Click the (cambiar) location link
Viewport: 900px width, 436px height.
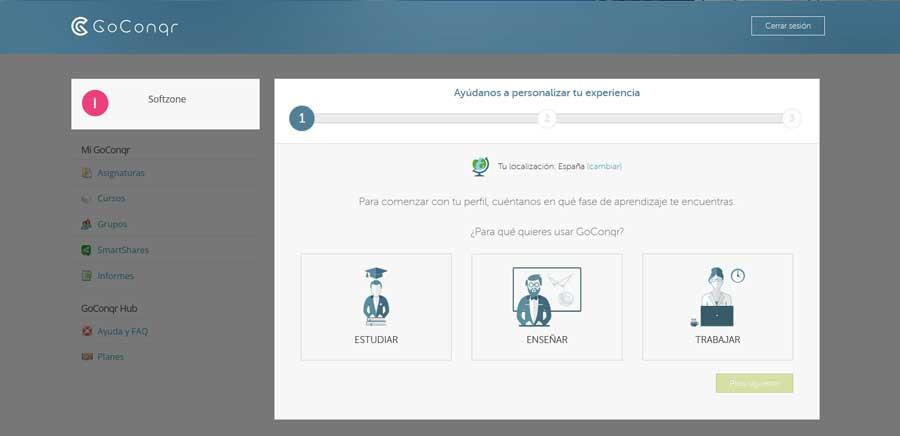tap(604, 166)
